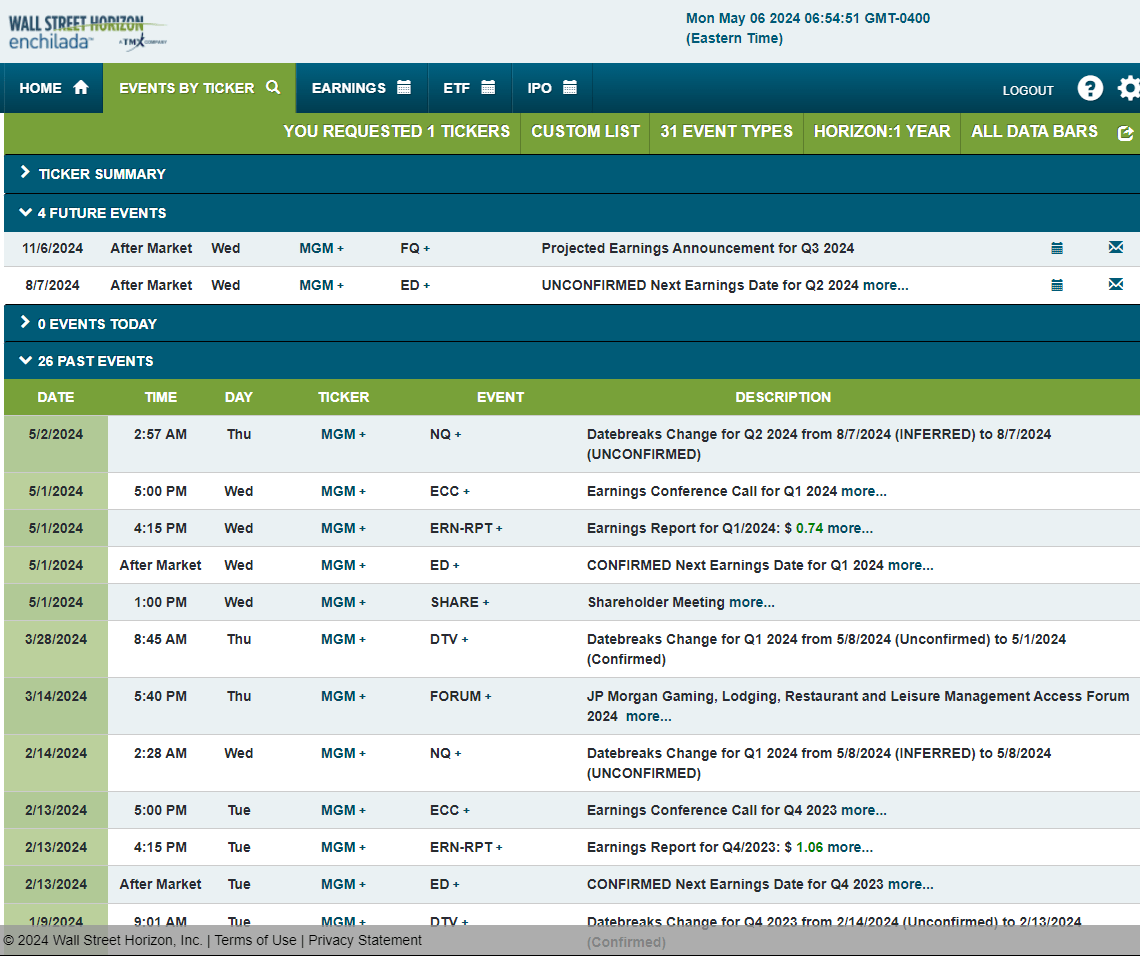Select the HOME tab
Screen dimensions: 1140x956
(53, 88)
